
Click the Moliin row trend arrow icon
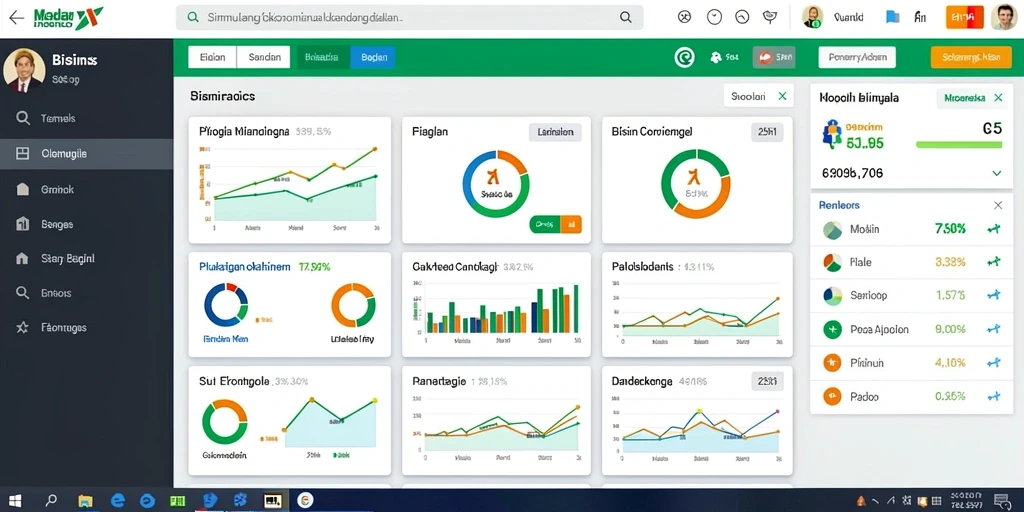(x=994, y=229)
